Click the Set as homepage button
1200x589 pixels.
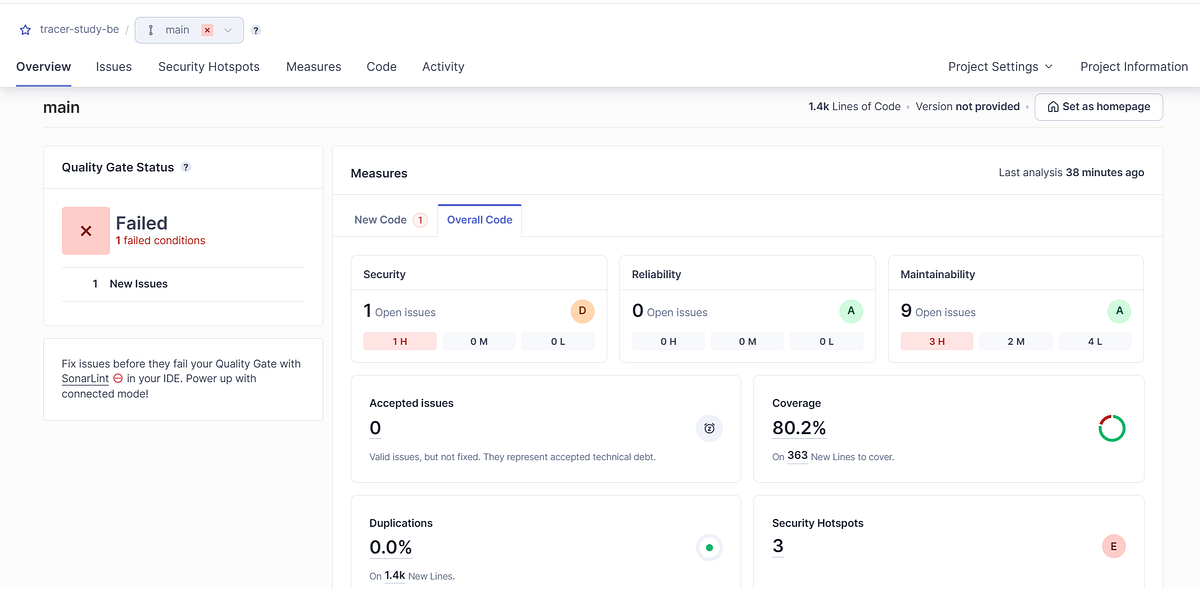pyautogui.click(x=1098, y=106)
